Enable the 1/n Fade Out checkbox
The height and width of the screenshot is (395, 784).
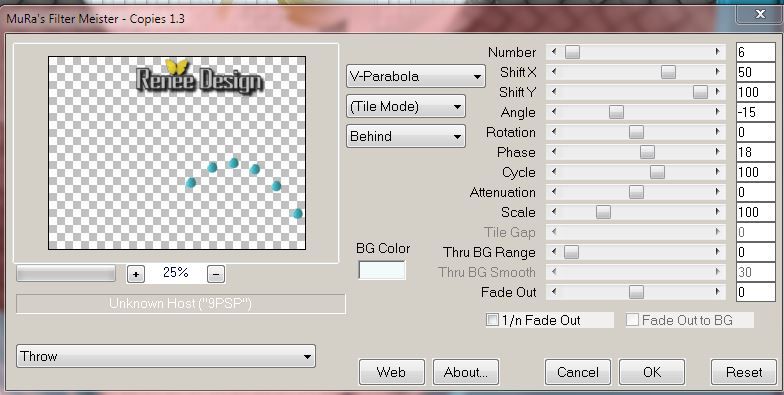(492, 320)
